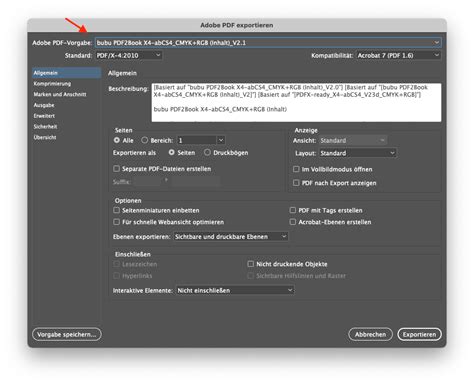
Task: Expand the Bereich page range dropdown arrow
Action: click(x=221, y=140)
